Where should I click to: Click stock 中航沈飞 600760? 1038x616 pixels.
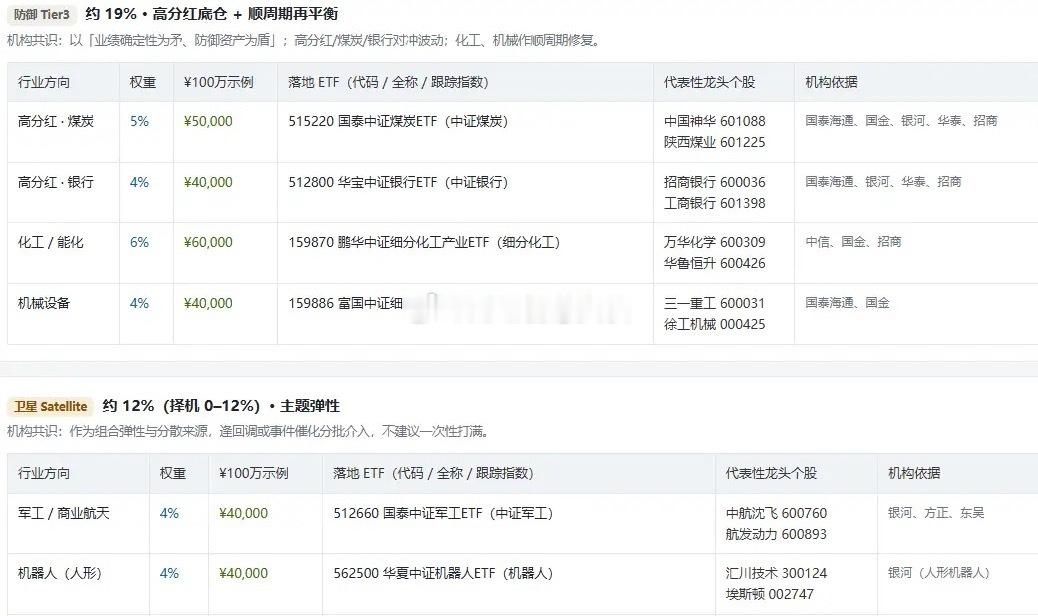[777, 513]
